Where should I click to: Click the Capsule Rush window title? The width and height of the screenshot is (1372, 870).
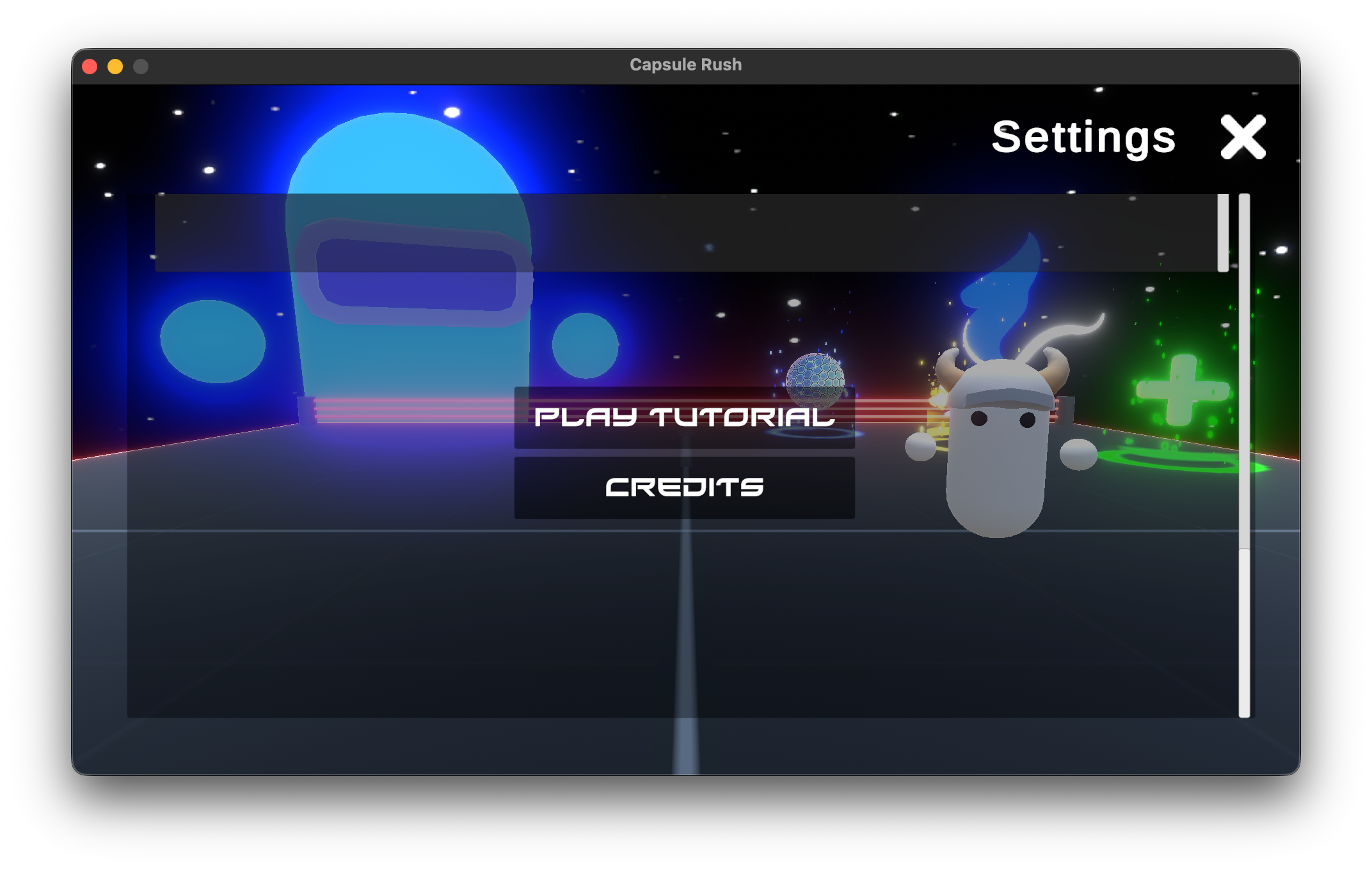[x=685, y=65]
